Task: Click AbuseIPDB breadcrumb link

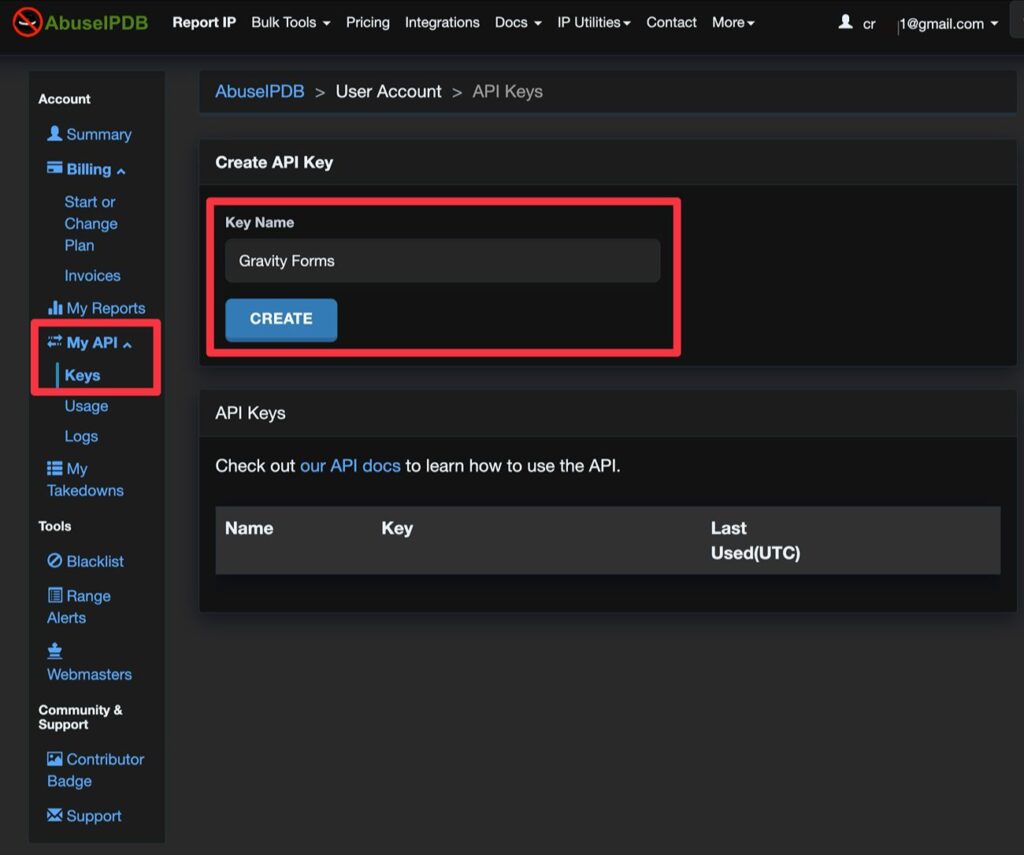Action: [260, 91]
